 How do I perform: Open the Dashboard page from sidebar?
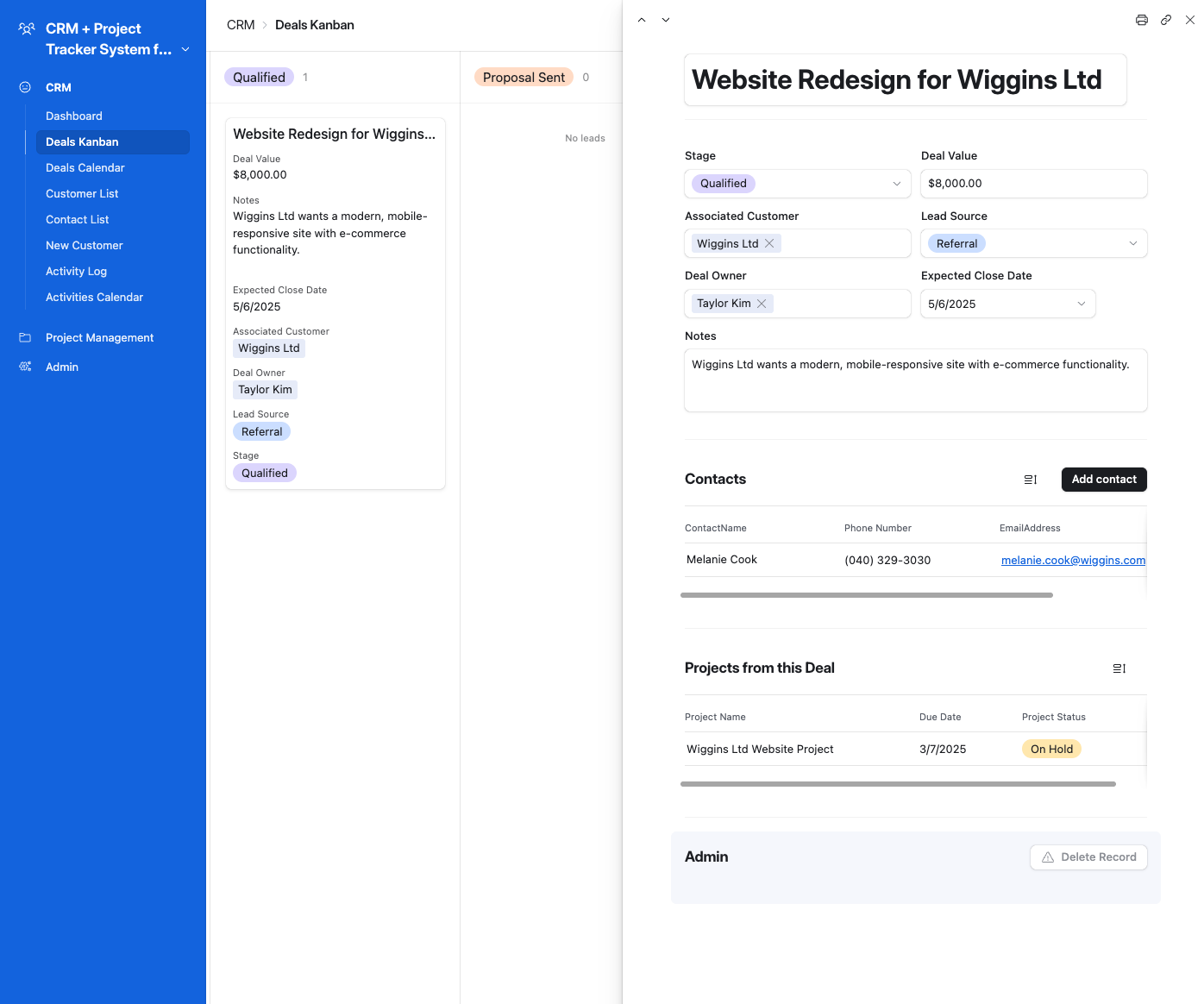tap(73, 116)
